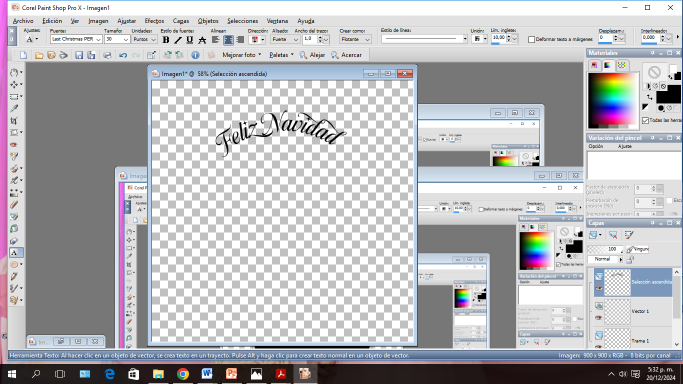
Task: Open Word from the Windows taskbar
Action: click(207, 374)
